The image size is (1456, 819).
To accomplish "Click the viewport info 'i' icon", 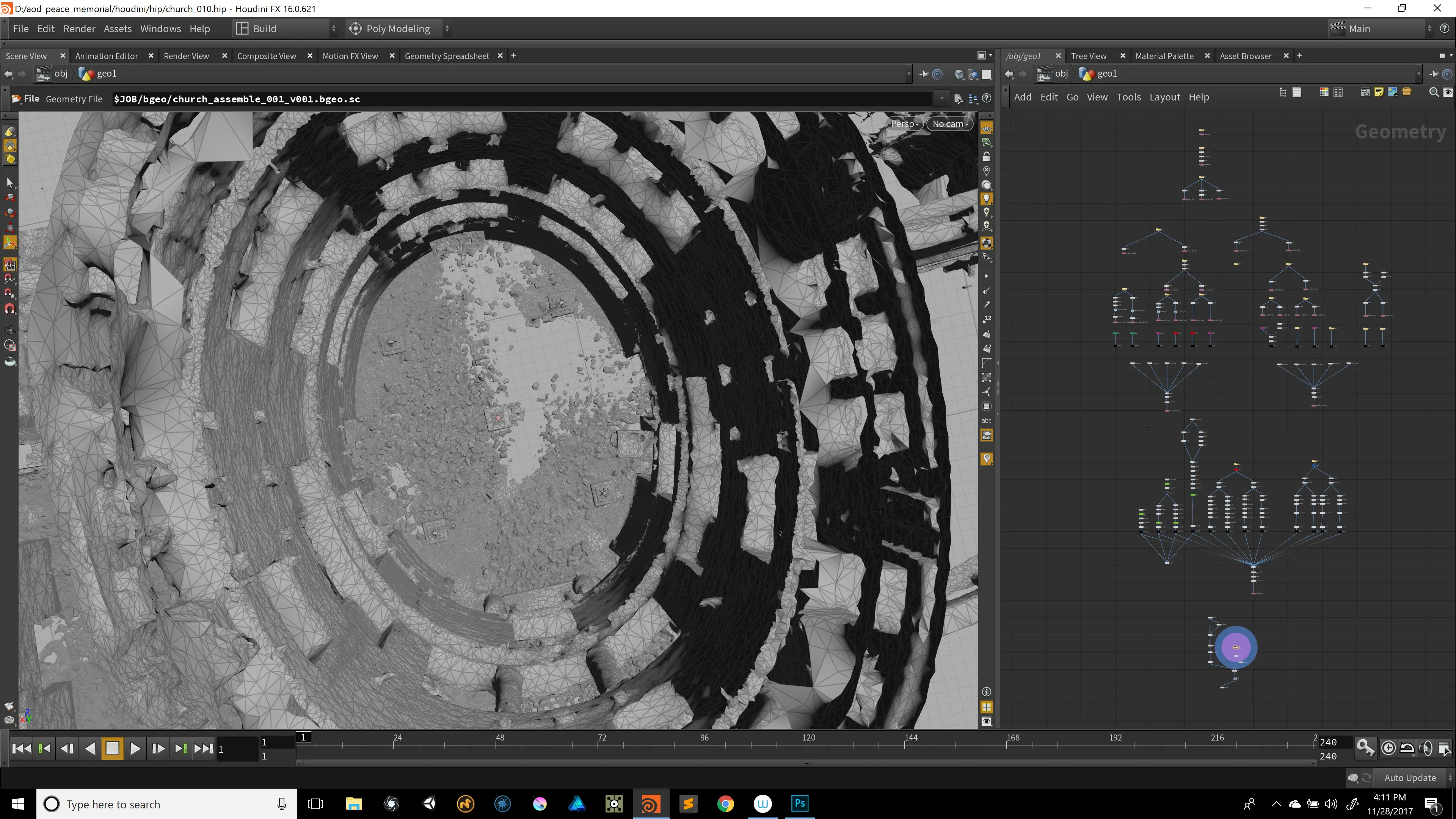I will pos(986,692).
